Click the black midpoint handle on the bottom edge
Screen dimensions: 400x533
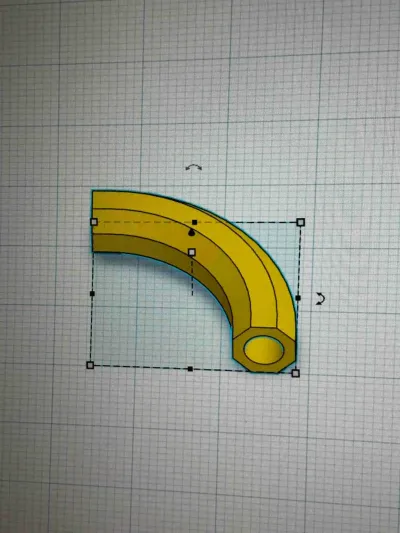point(190,369)
